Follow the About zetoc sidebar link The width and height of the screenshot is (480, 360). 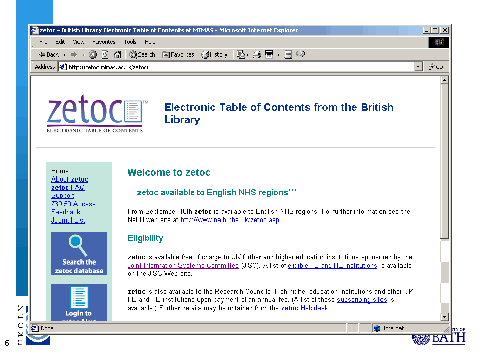70,179
